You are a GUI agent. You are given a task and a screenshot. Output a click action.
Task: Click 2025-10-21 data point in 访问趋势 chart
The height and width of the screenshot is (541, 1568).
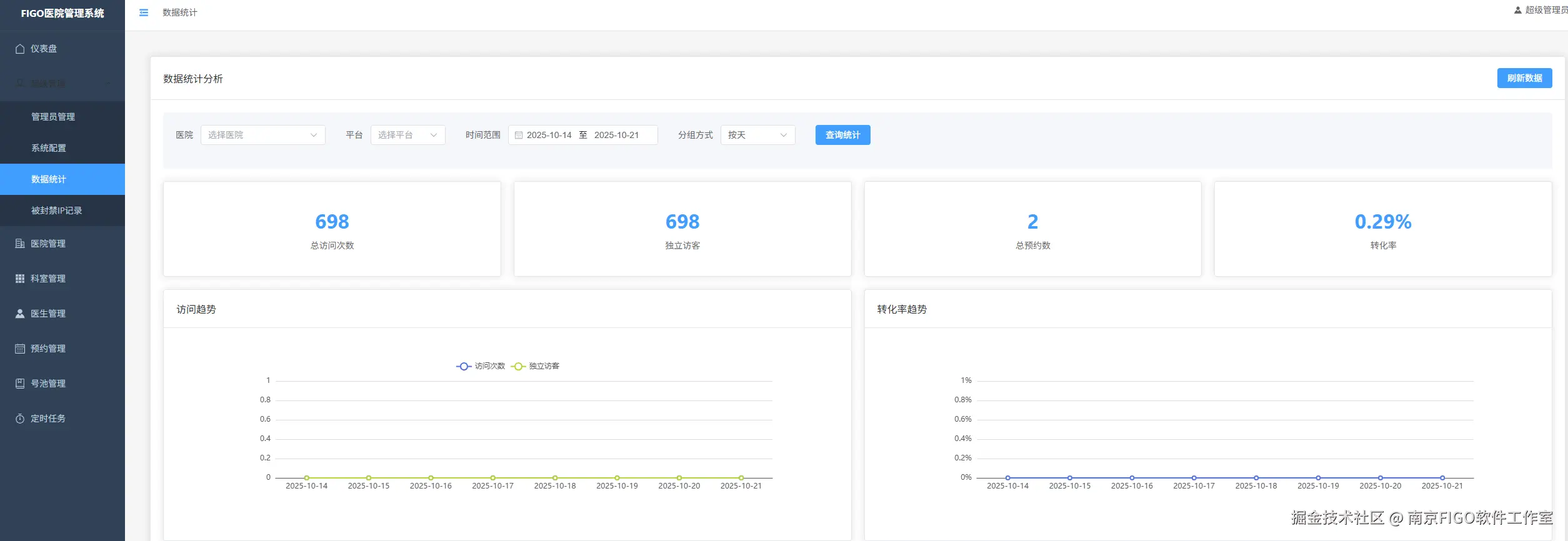click(741, 478)
